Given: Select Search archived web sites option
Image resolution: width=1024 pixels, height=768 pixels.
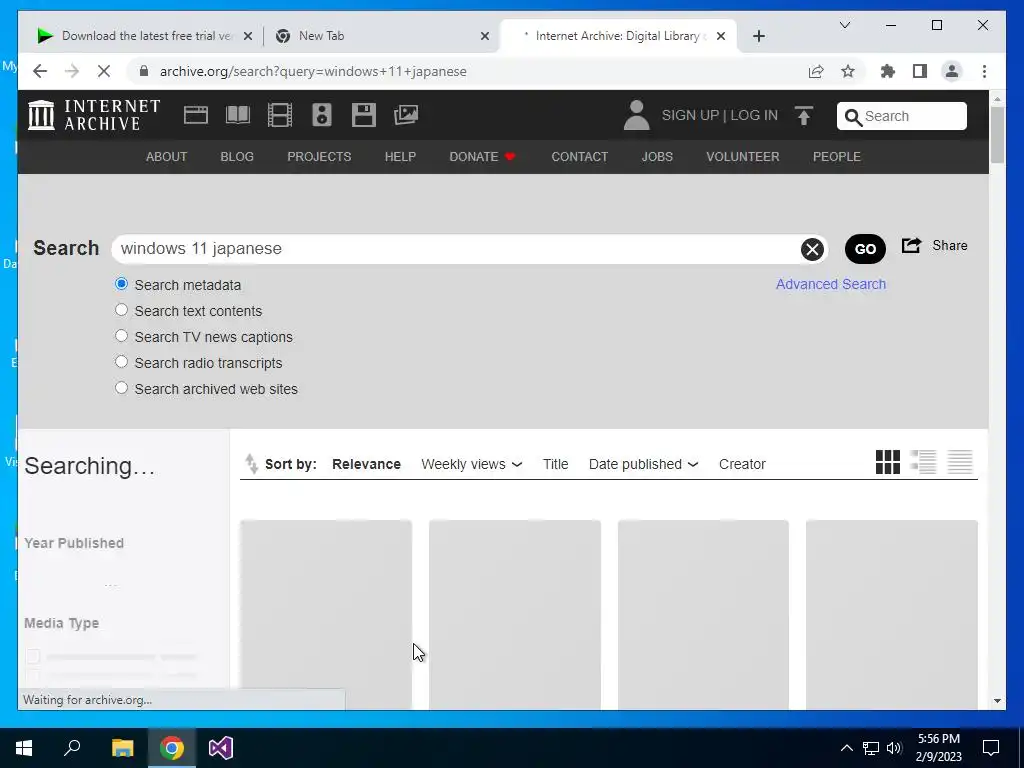Looking at the screenshot, I should (121, 388).
